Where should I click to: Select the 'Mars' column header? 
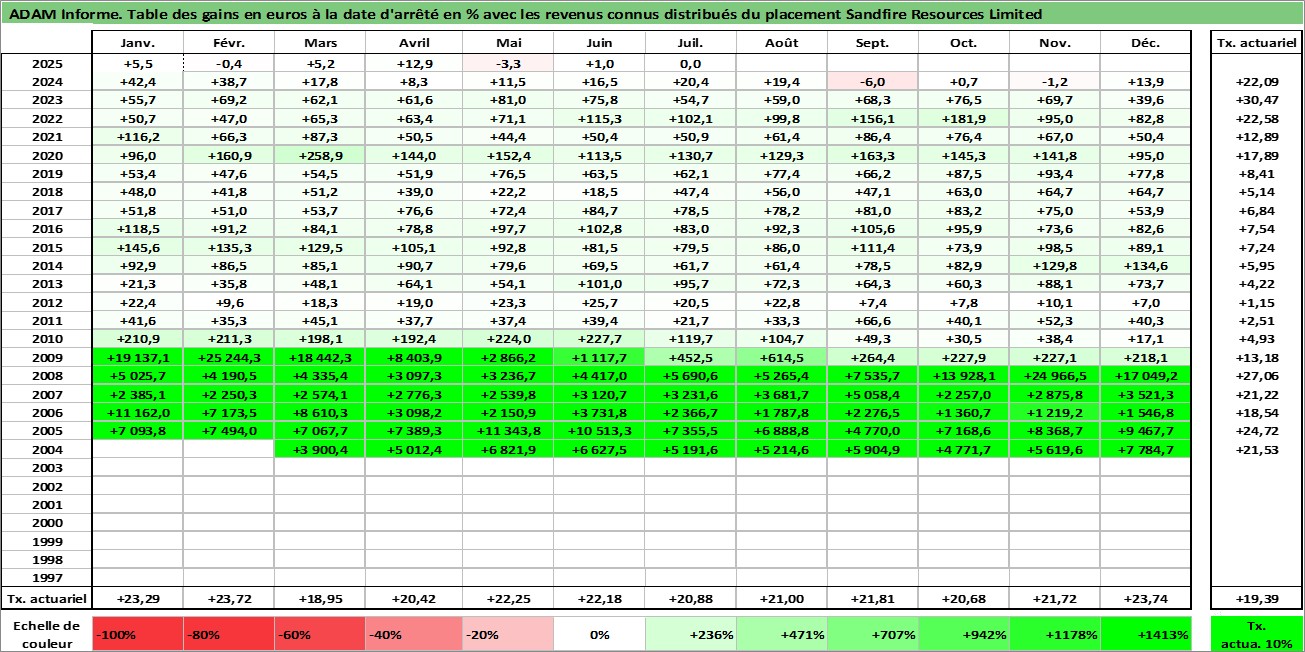coord(320,43)
